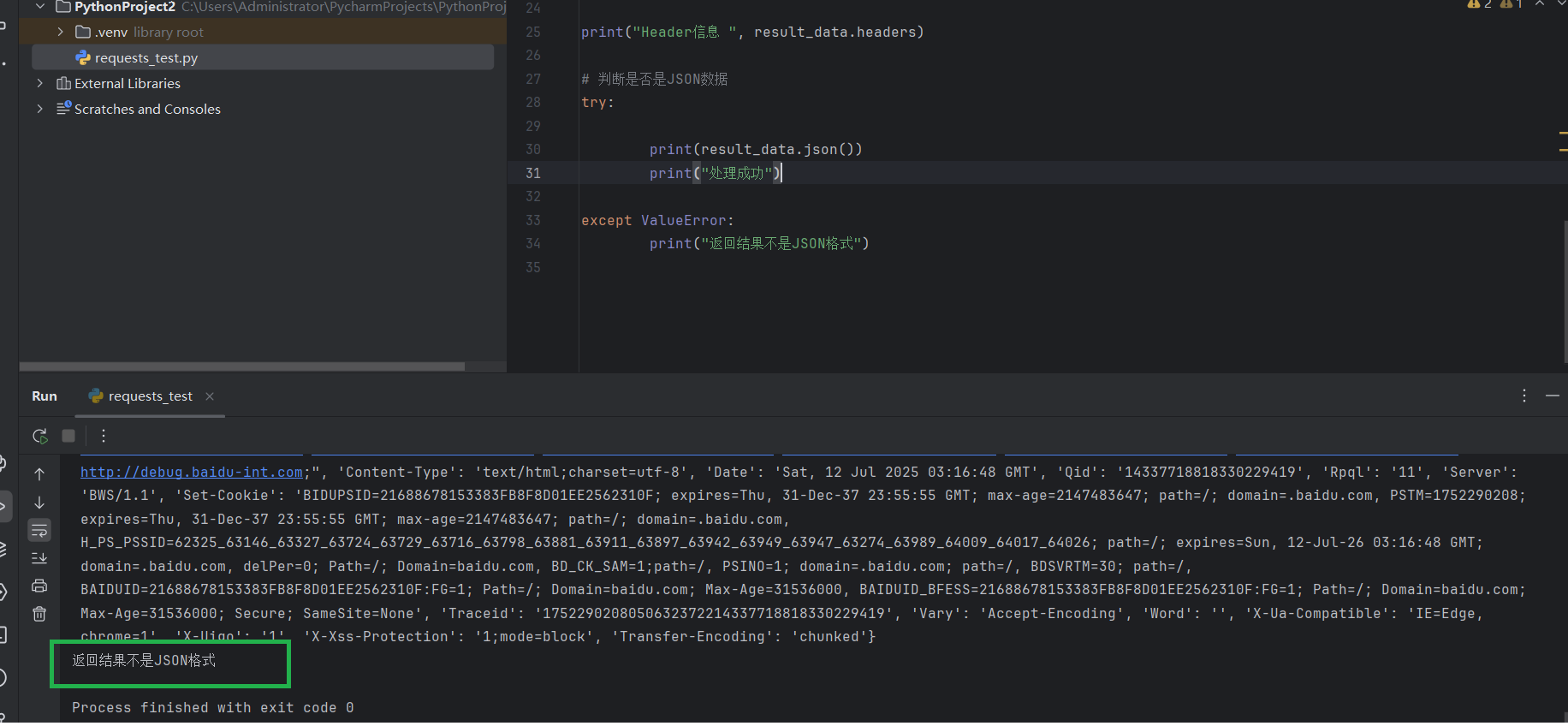The width and height of the screenshot is (1568, 726).
Task: Click the up arrow in the console toolbar
Action: (39, 473)
